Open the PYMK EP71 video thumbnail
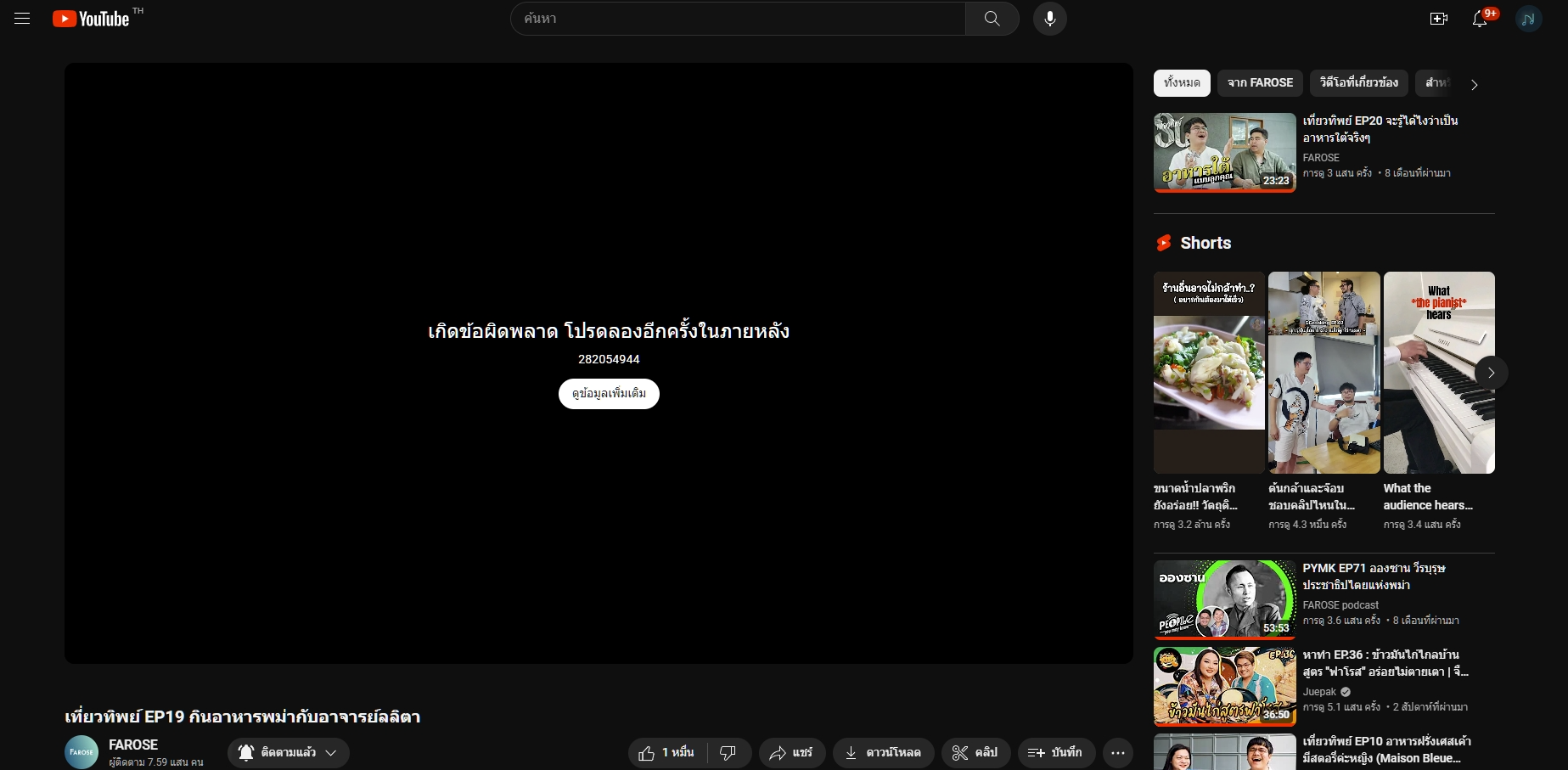The height and width of the screenshot is (770, 1568). 1223,599
